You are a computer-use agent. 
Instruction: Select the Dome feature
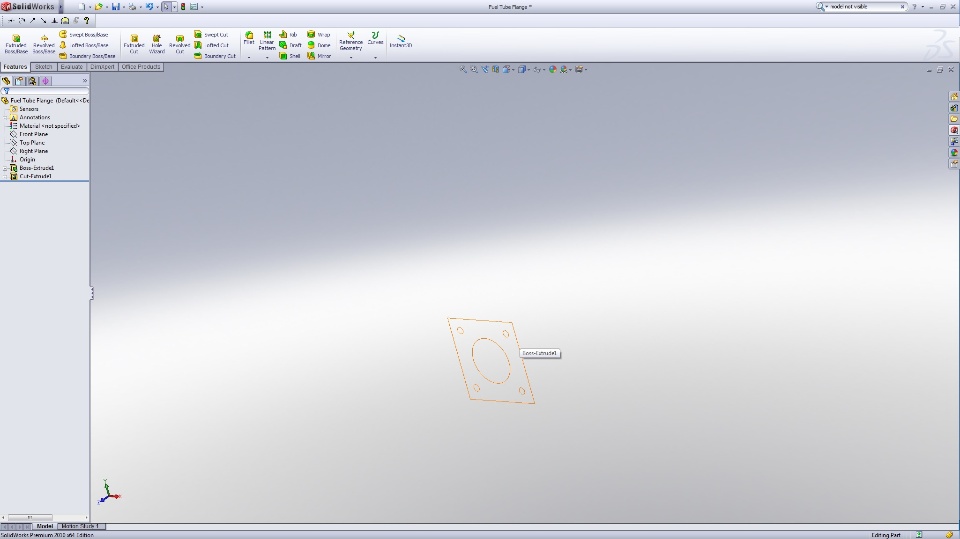pyautogui.click(x=319, y=45)
